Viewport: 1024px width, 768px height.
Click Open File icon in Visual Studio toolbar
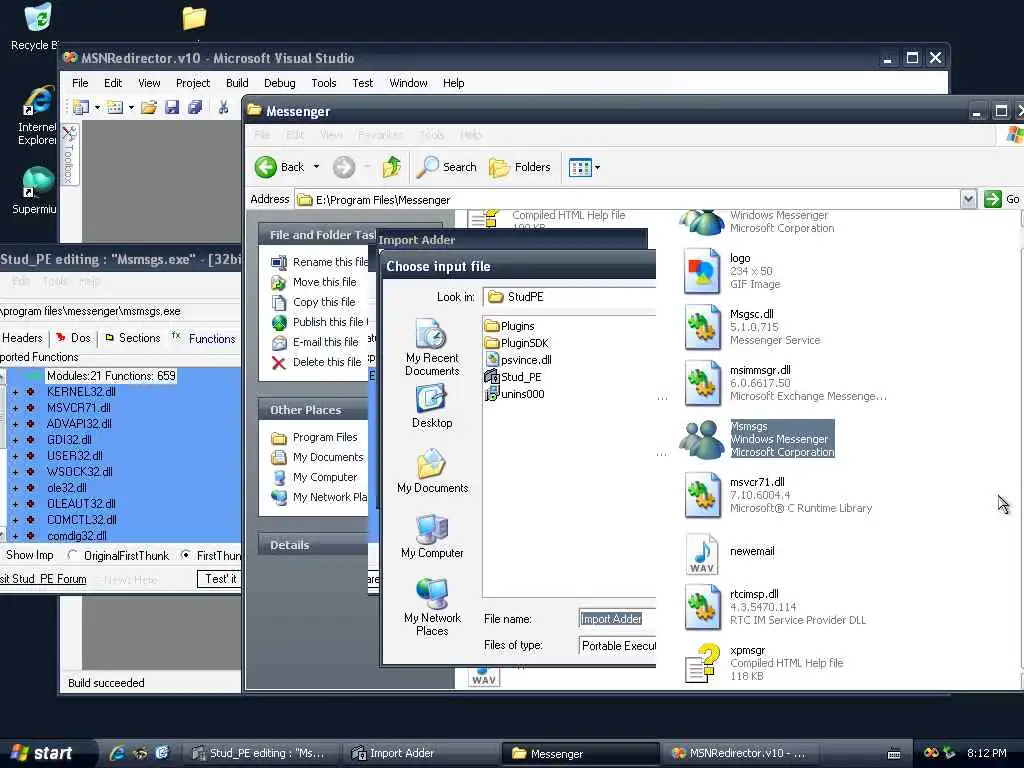tap(149, 108)
